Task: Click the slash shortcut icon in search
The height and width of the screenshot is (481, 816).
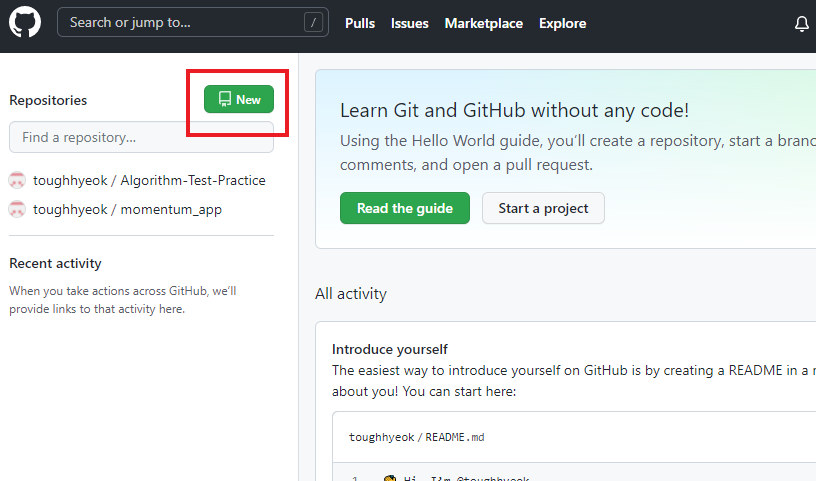Action: [313, 22]
